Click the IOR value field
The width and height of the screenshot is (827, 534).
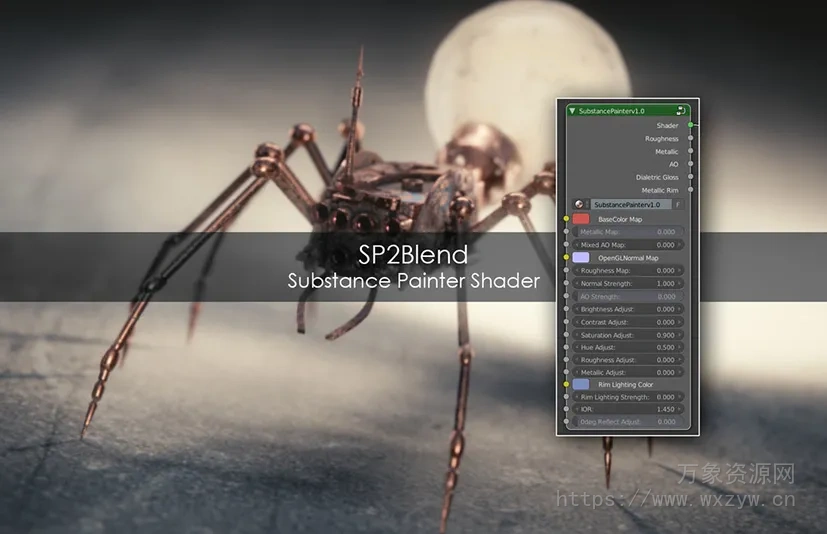[628, 409]
